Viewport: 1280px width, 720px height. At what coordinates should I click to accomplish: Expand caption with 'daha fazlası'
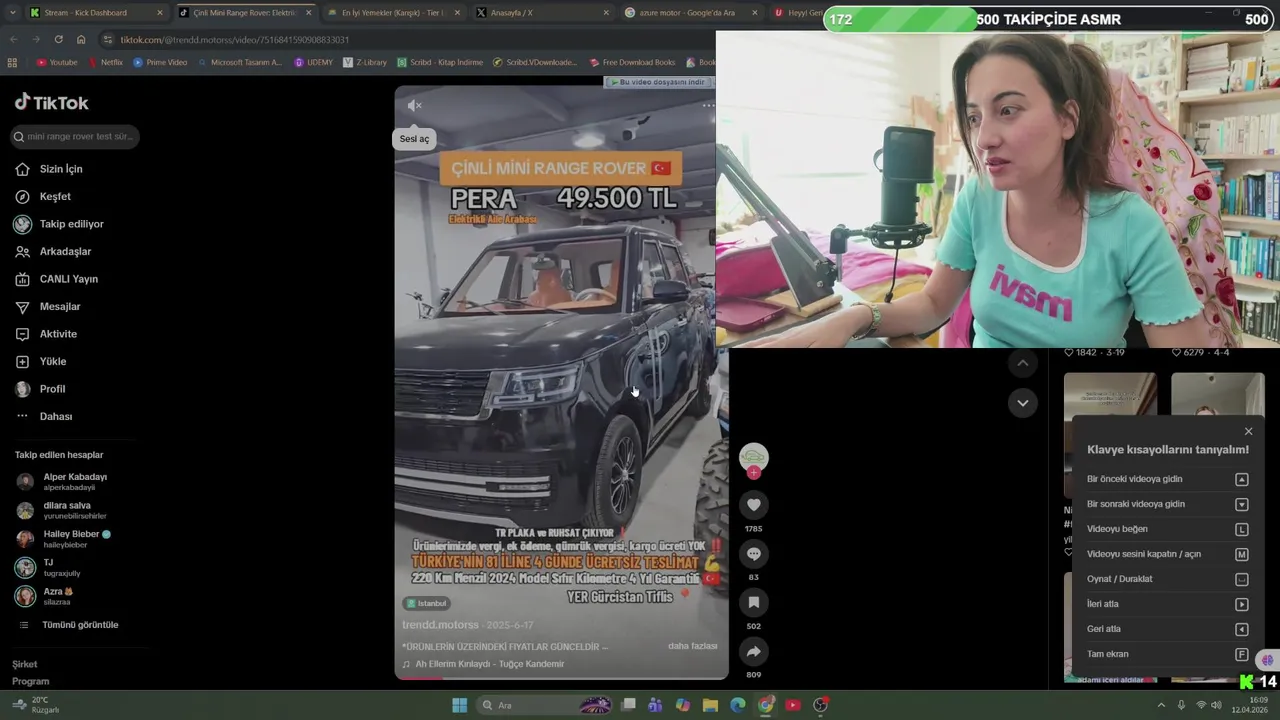(692, 646)
